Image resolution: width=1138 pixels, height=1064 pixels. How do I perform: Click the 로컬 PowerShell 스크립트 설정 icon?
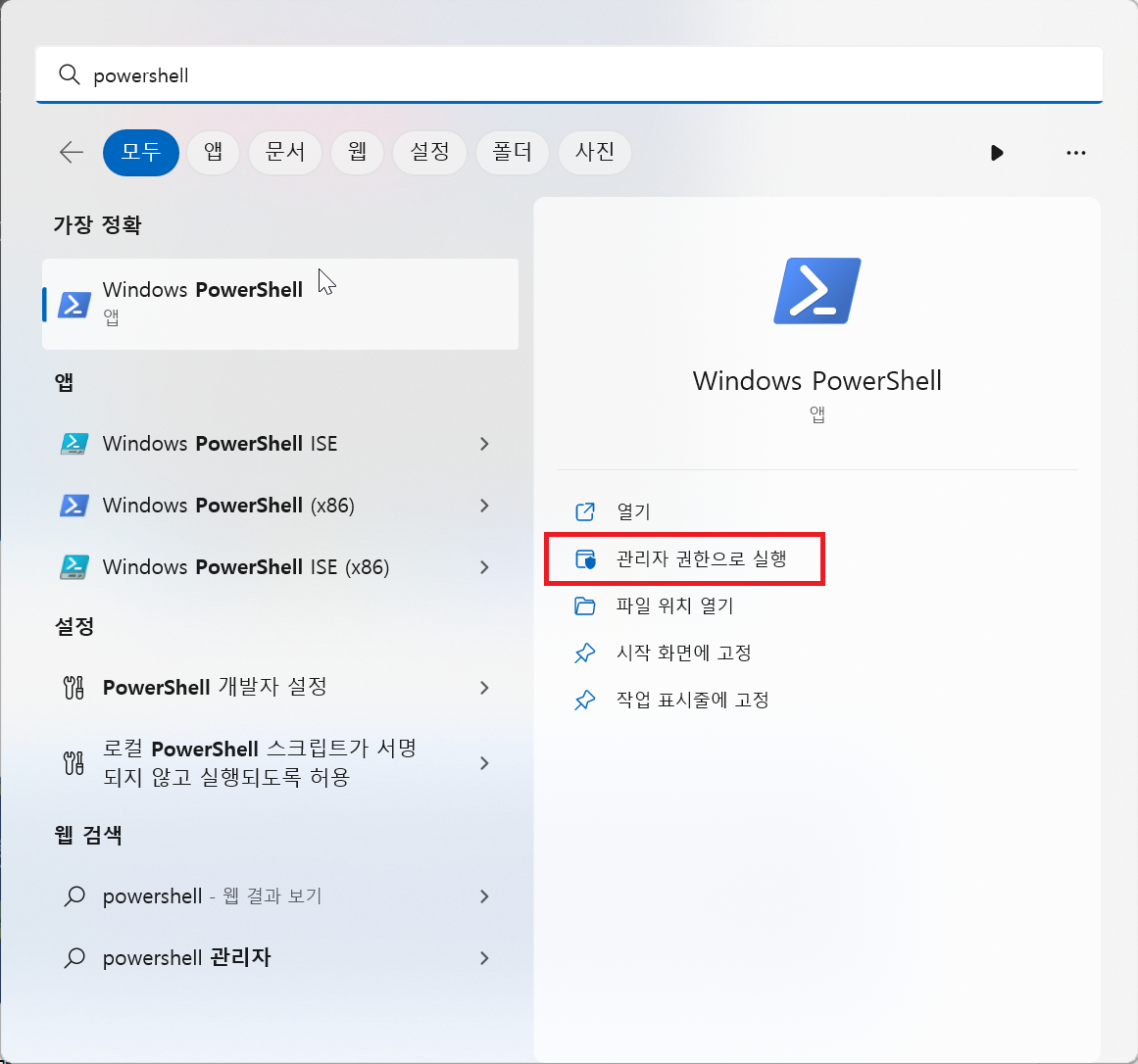74,763
